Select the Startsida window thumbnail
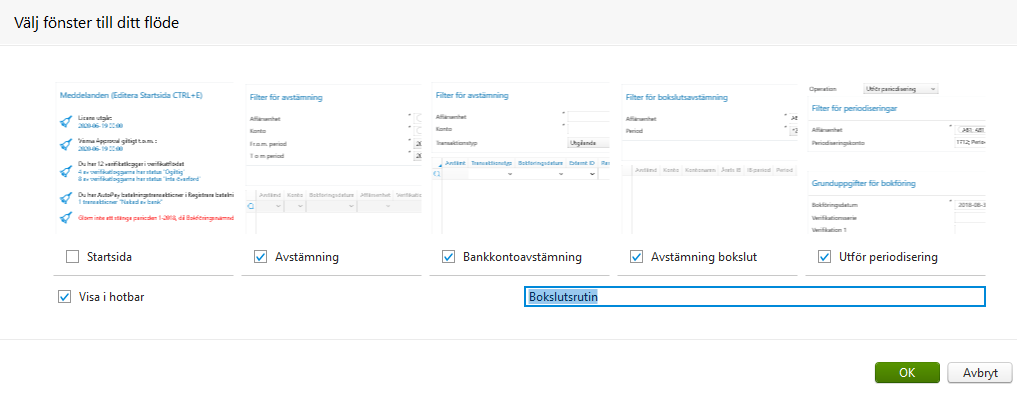This screenshot has width=1017, height=396. (144, 157)
